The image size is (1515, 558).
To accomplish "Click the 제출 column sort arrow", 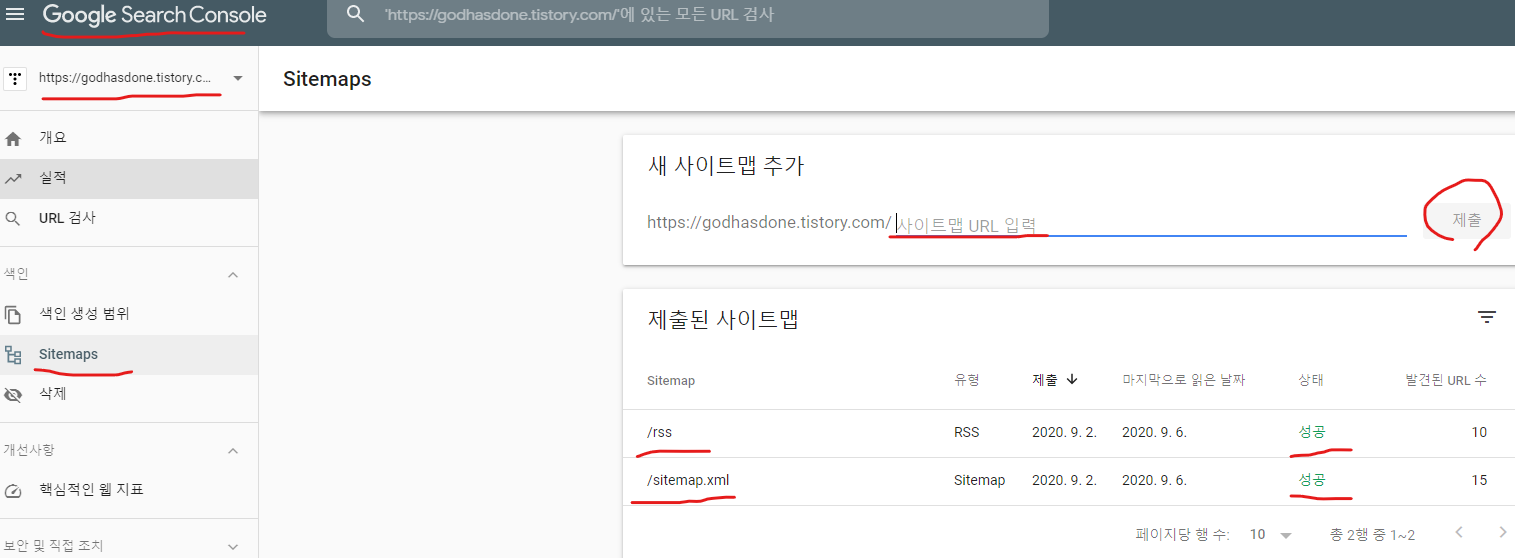I will point(1072,379).
